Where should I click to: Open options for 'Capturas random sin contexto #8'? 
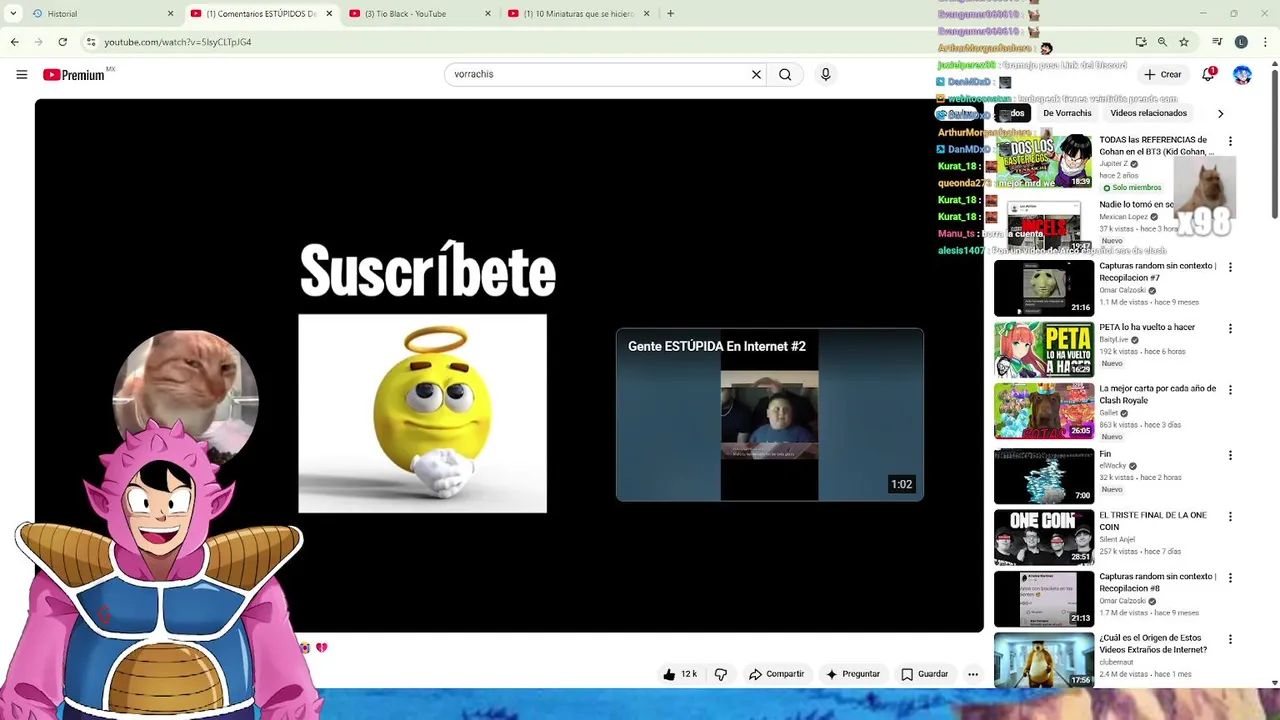(x=1230, y=578)
